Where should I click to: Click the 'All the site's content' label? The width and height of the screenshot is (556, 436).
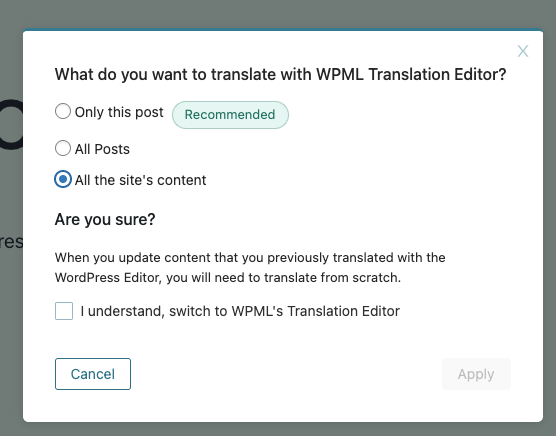[x=140, y=180]
